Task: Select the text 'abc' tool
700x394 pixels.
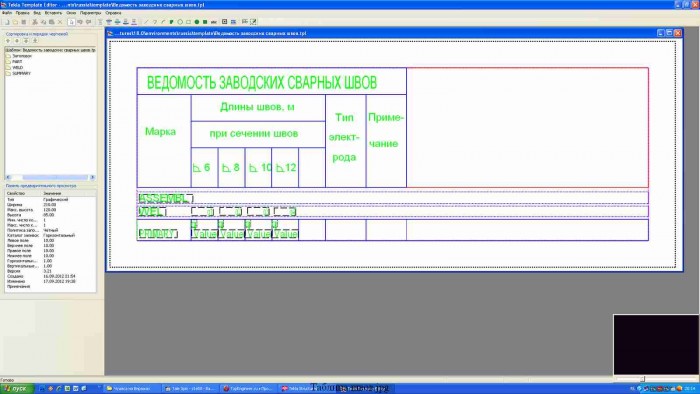Action: point(214,21)
